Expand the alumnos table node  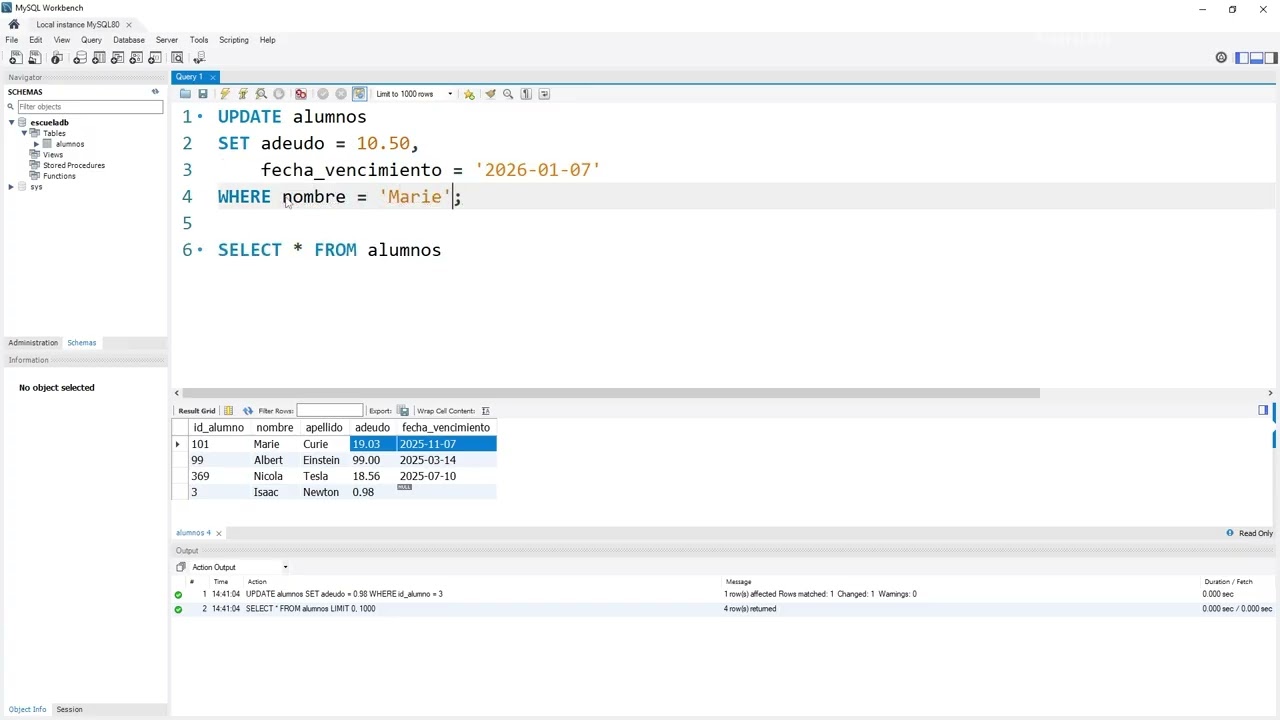click(37, 144)
